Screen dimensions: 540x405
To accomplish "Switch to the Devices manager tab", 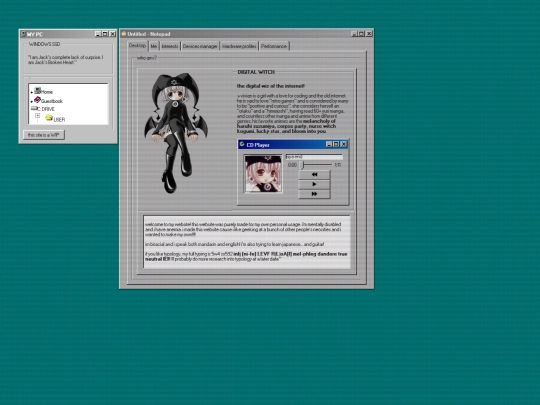I will click(200, 46).
